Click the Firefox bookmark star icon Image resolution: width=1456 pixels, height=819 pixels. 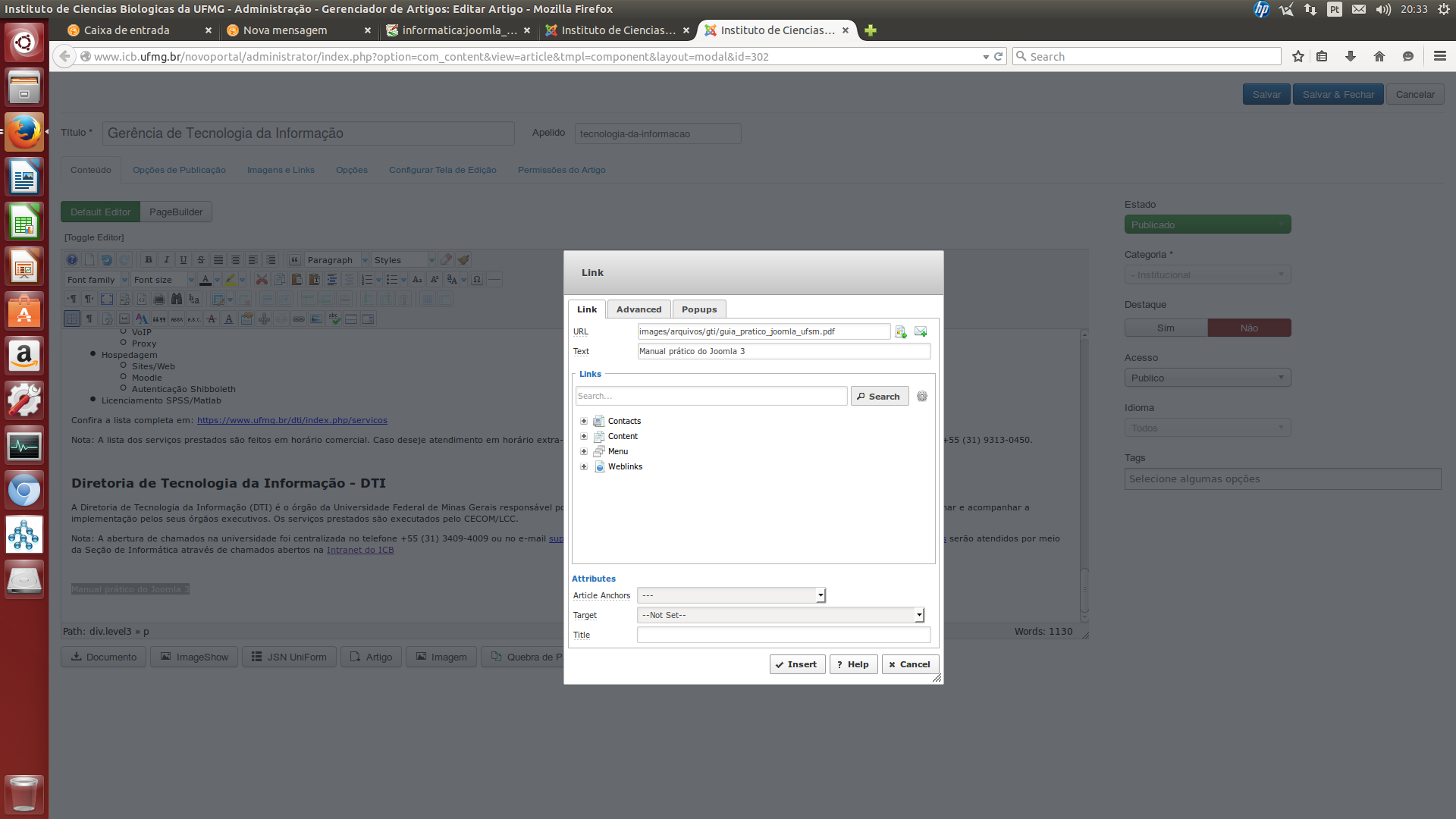[1298, 56]
